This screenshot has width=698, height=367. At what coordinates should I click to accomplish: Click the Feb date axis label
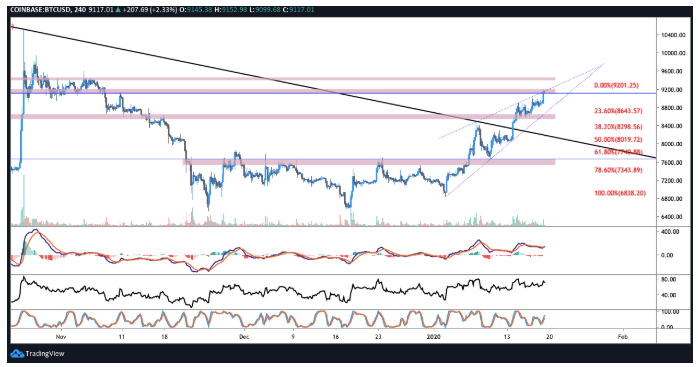click(x=623, y=337)
